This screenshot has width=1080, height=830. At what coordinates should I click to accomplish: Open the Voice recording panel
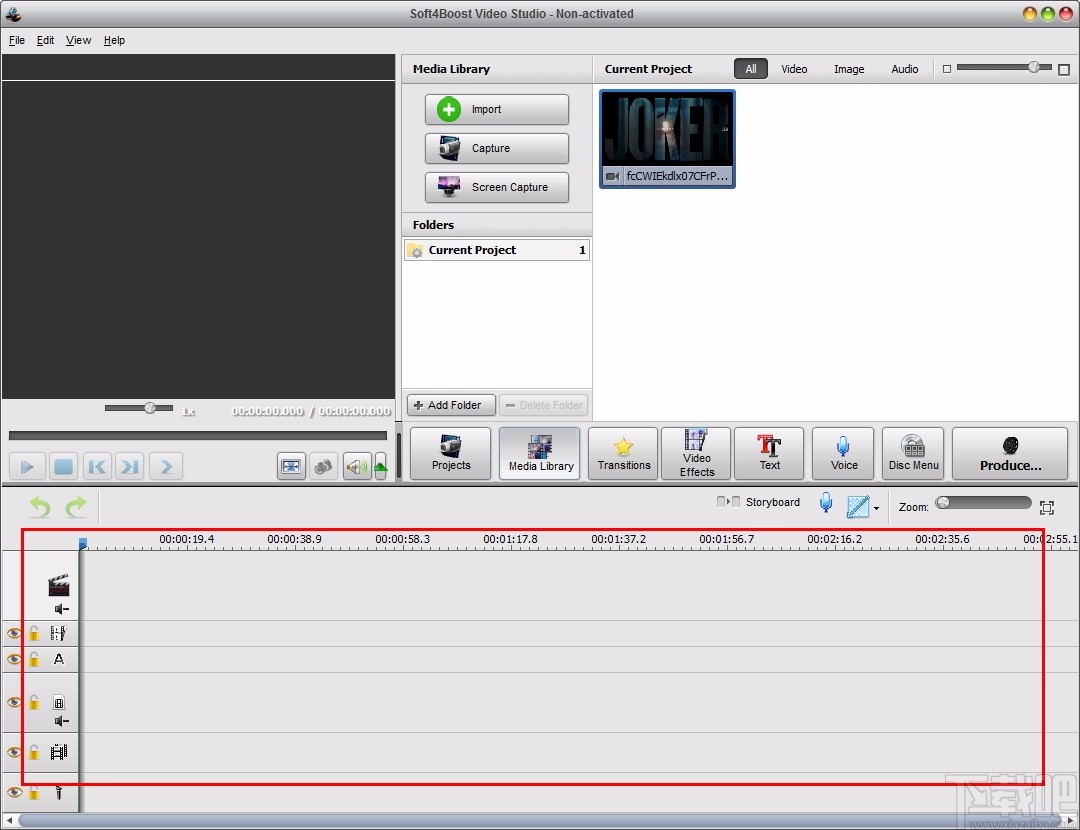point(843,453)
